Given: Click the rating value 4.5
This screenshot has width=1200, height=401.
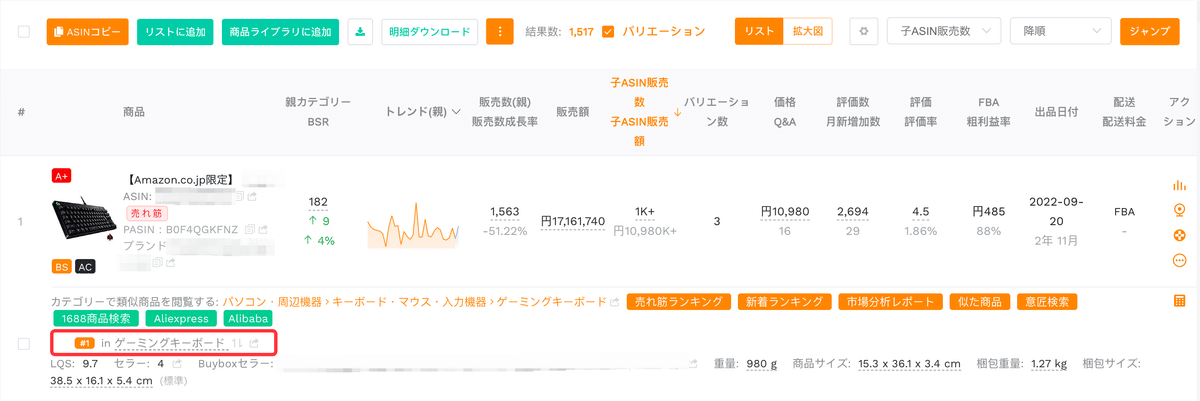Looking at the screenshot, I should click(922, 212).
